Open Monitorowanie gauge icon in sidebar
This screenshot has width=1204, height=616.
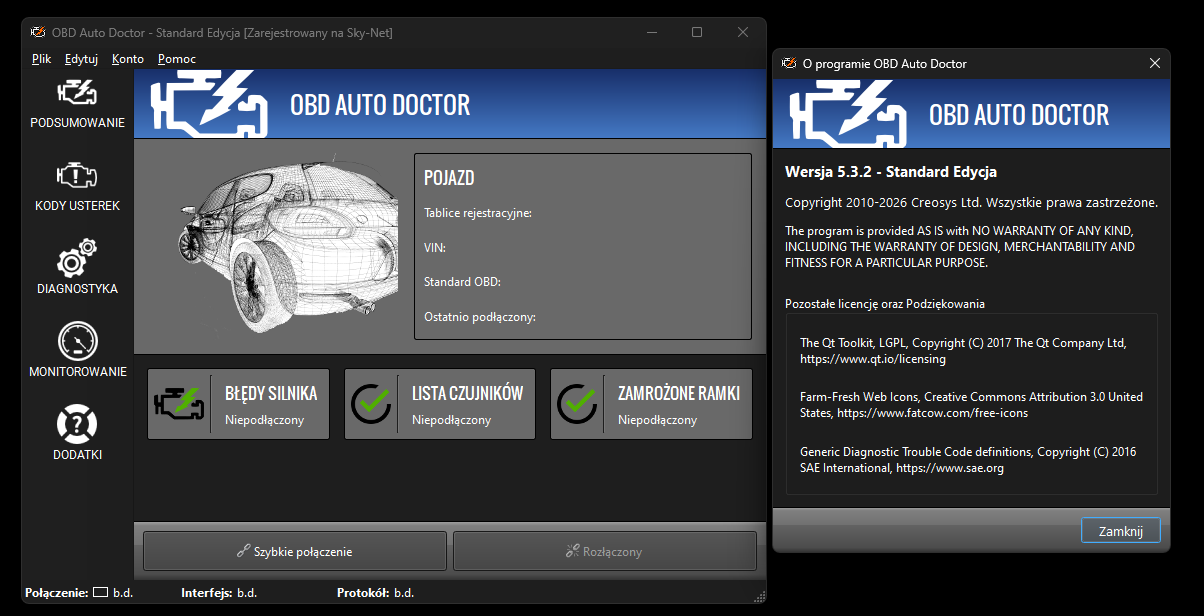pyautogui.click(x=78, y=341)
